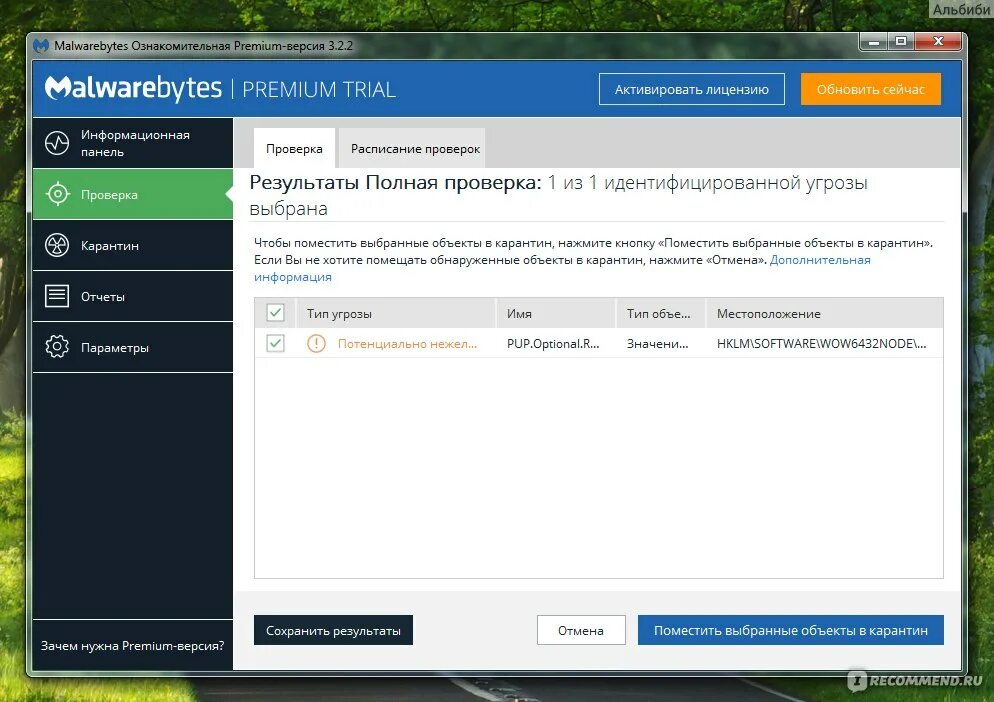
Task: Click Значени... object type cell
Action: 657,344
